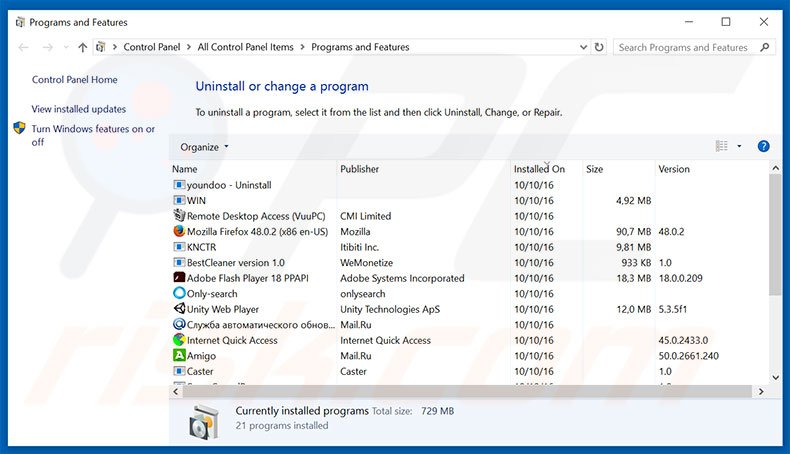Click the BestCleaner version 1.0 icon
The height and width of the screenshot is (454, 790).
click(179, 263)
